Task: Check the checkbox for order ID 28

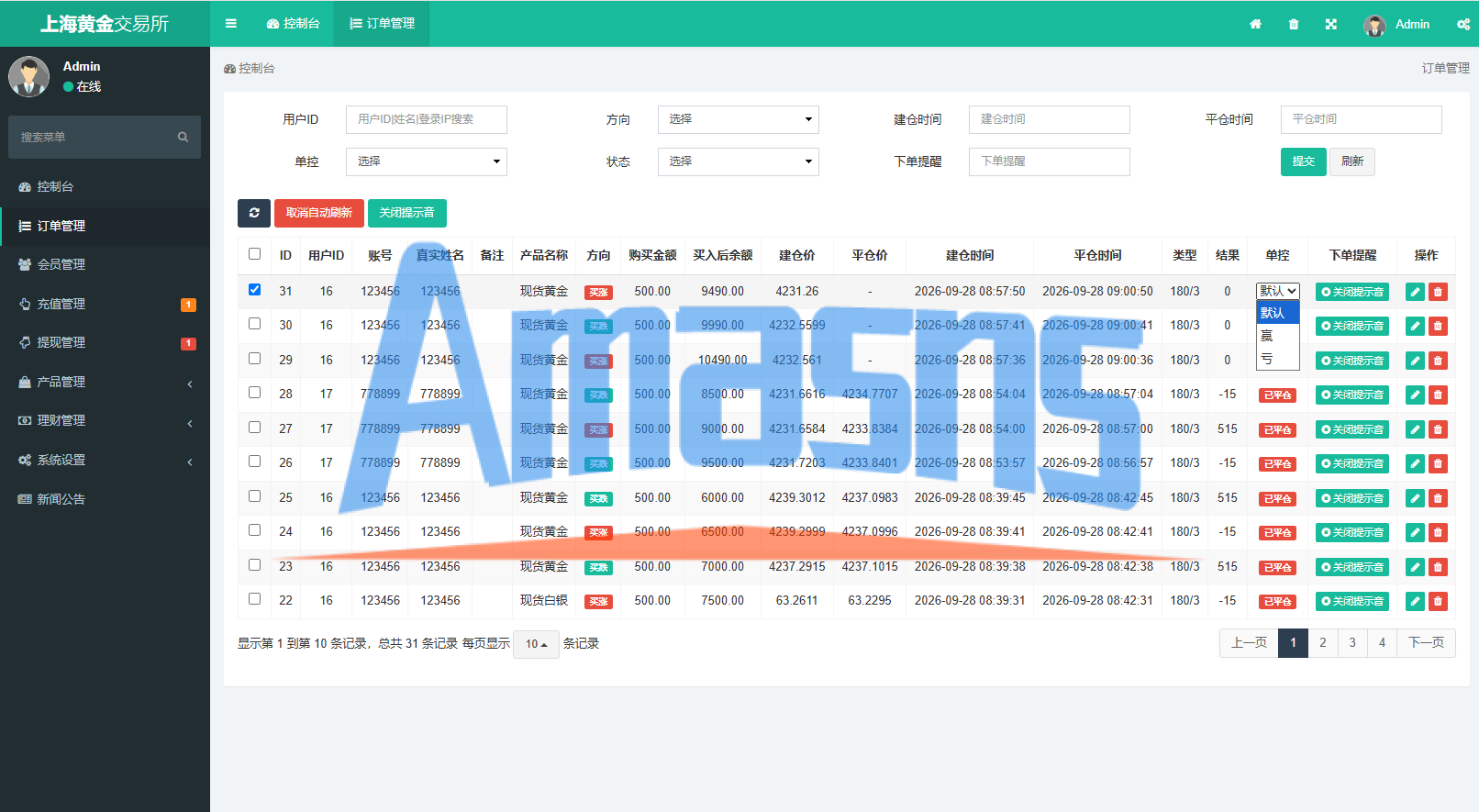Action: coord(254,392)
